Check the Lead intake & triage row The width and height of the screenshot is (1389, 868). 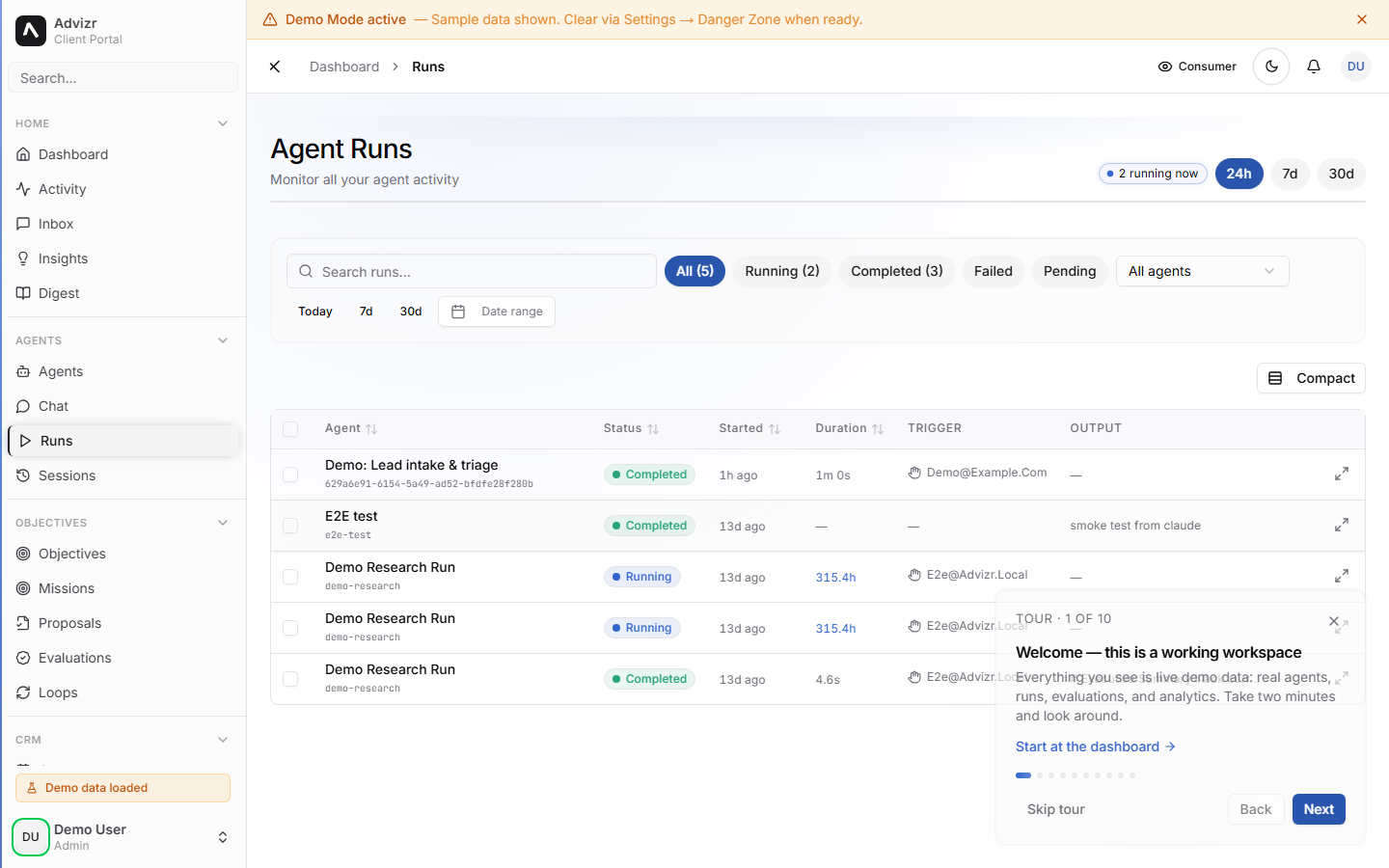(290, 475)
